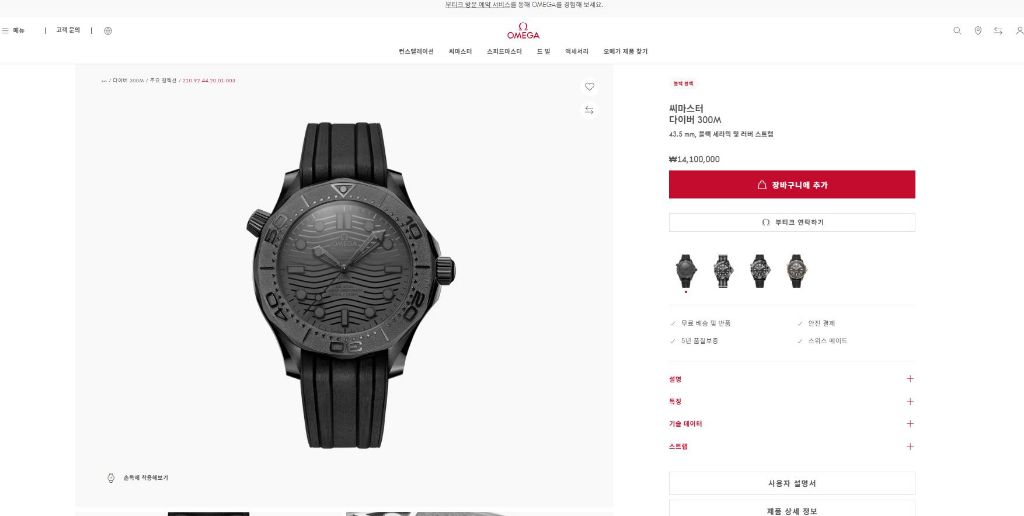Select the second watch variant thumbnail
This screenshot has height=516, width=1024.
[723, 271]
